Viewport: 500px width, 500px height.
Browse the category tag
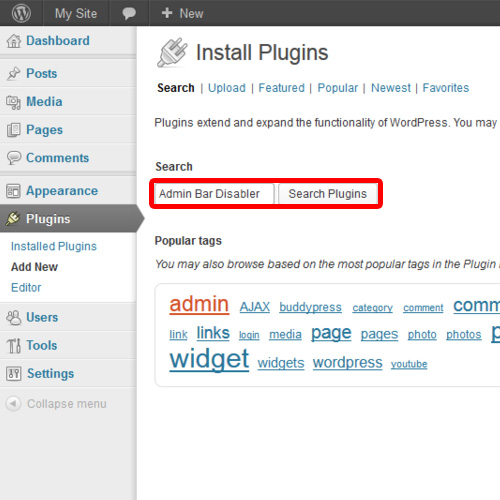tap(373, 308)
